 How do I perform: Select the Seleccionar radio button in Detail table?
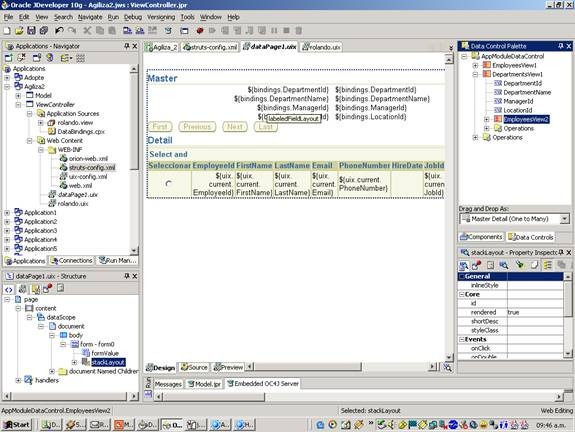(x=169, y=183)
